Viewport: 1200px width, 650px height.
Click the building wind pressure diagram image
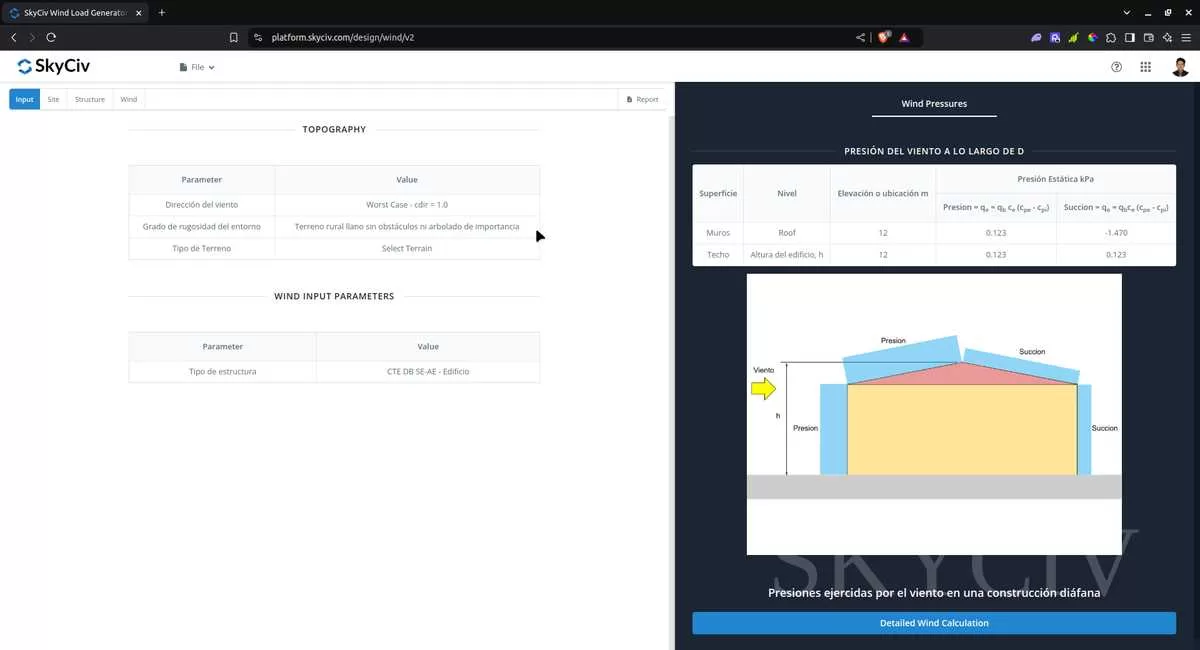pyautogui.click(x=934, y=414)
